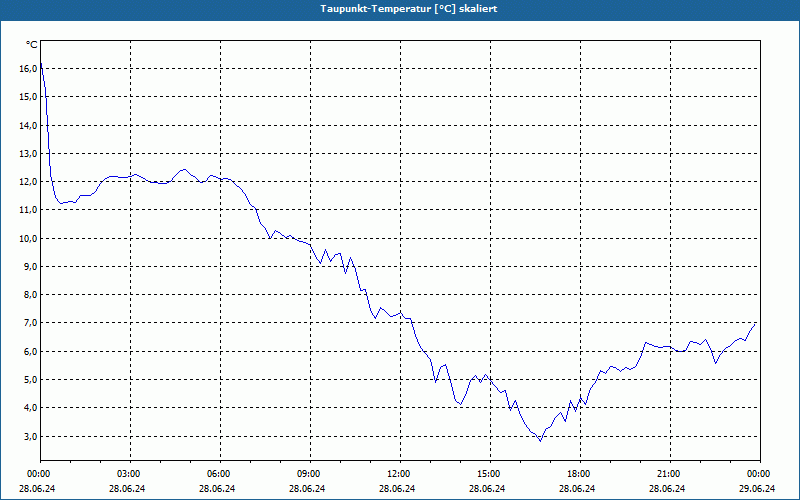
Task: Click the 12:00 time label
Action: coord(399,474)
